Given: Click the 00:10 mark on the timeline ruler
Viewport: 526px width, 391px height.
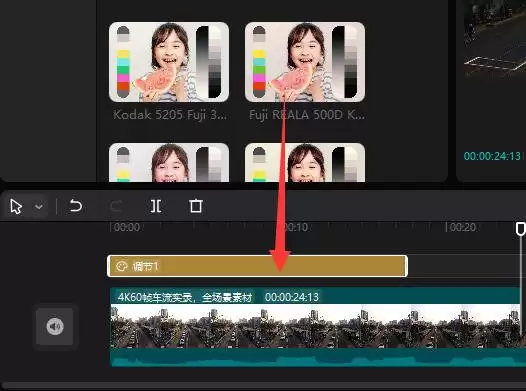Looking at the screenshot, I should pos(296,227).
